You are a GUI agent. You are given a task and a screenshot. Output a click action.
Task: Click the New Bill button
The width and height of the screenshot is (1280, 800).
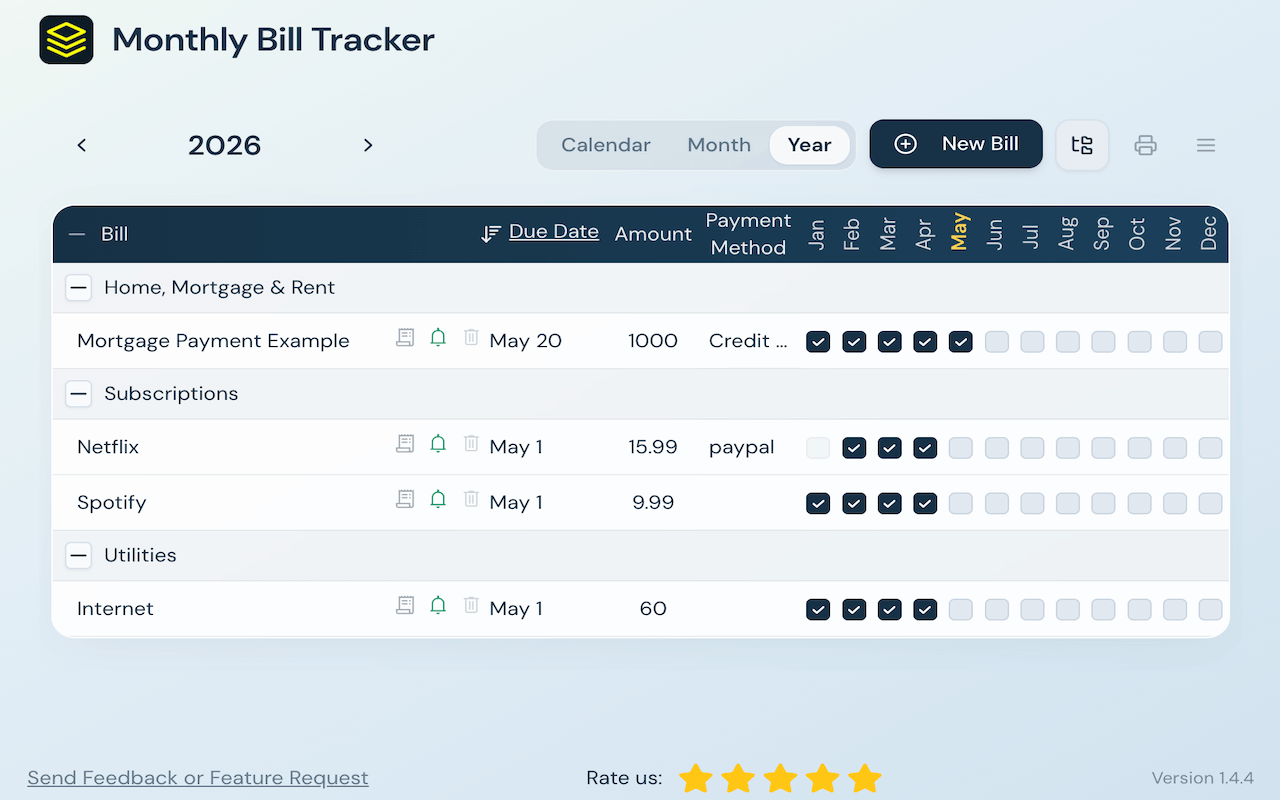point(956,144)
